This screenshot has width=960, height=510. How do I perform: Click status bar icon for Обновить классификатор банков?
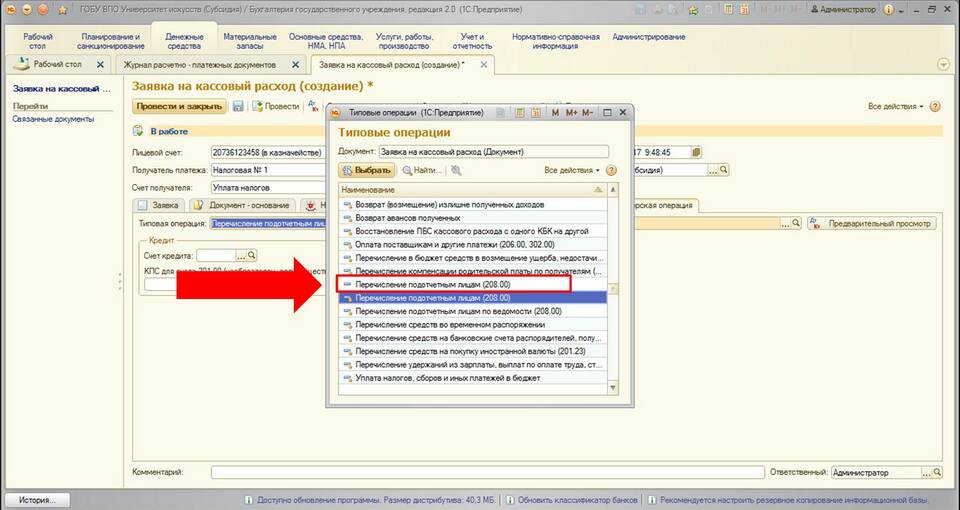[x=510, y=500]
